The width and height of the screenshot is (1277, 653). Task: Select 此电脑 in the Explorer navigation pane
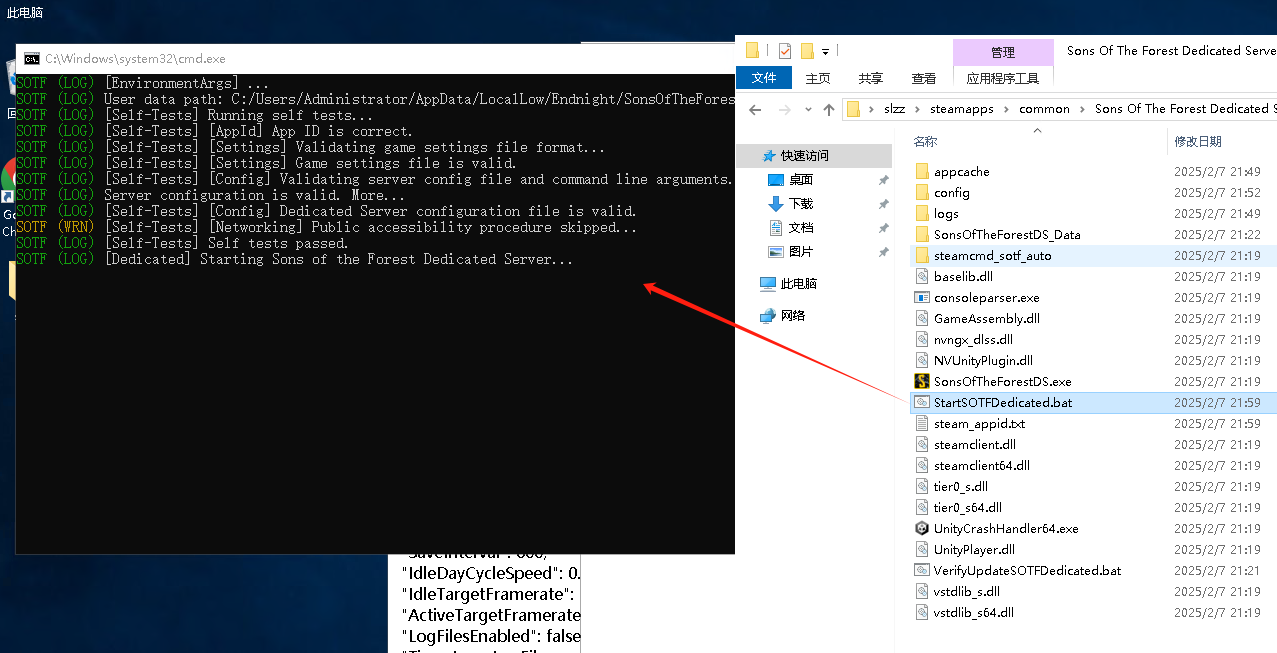pyautogui.click(x=799, y=283)
